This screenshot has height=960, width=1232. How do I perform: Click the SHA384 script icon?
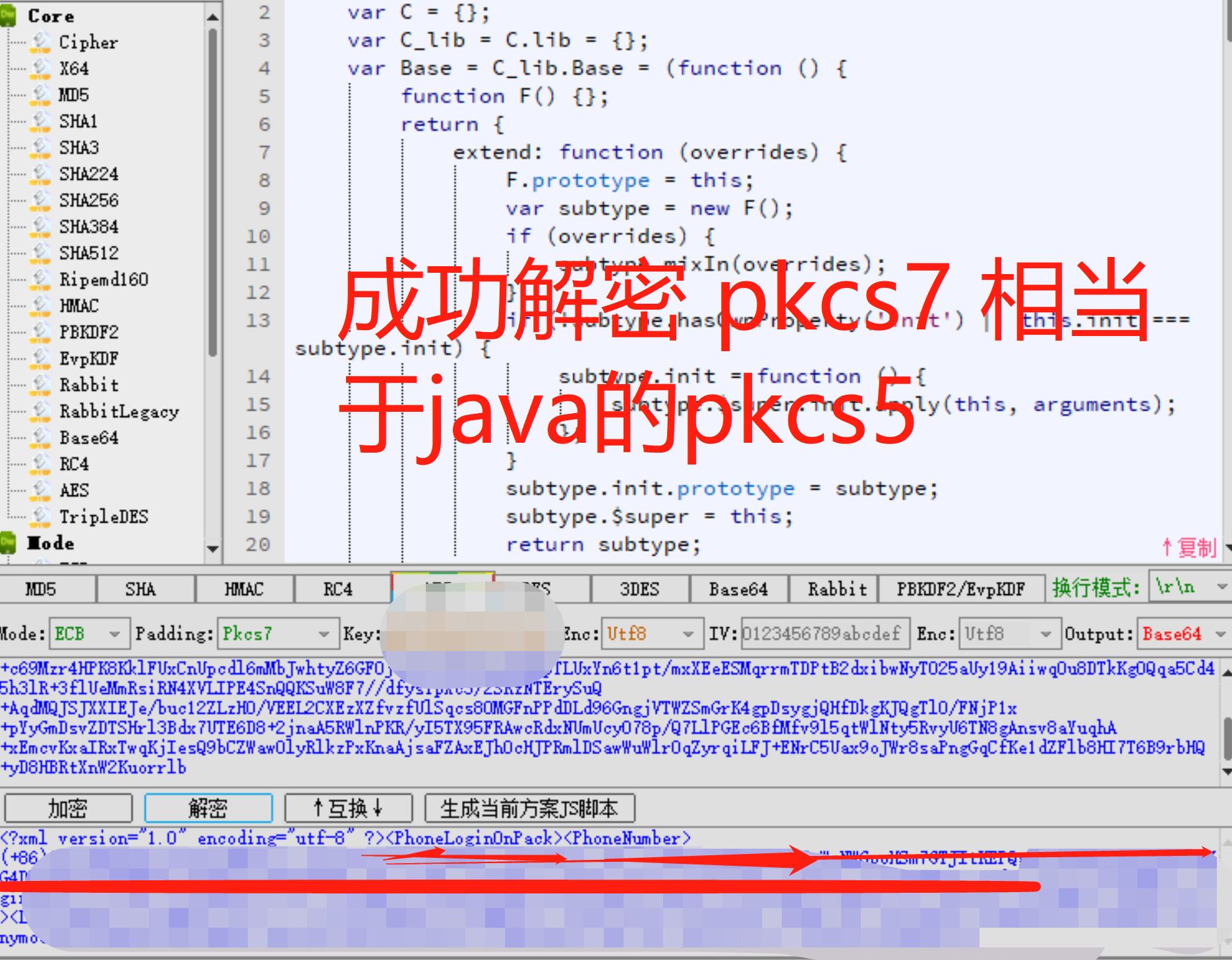[40, 226]
